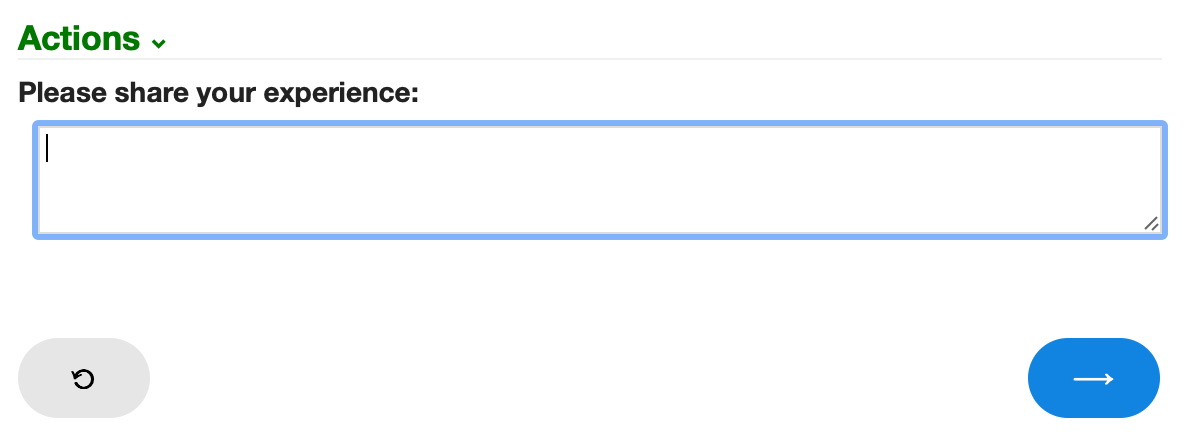Click the white right-arrow icon

[x=1094, y=379]
